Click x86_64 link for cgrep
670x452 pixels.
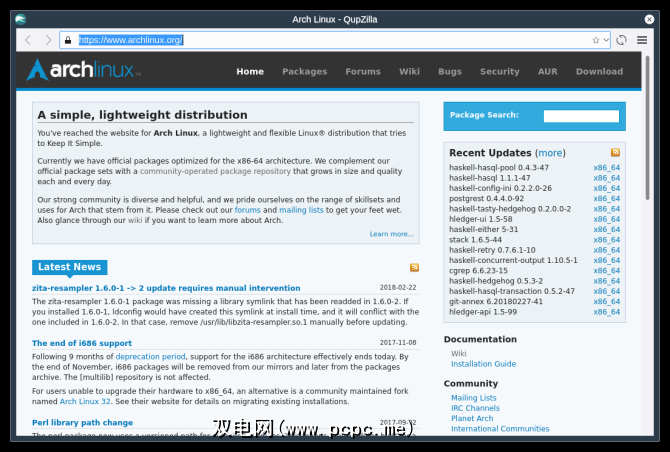pyautogui.click(x=606, y=271)
